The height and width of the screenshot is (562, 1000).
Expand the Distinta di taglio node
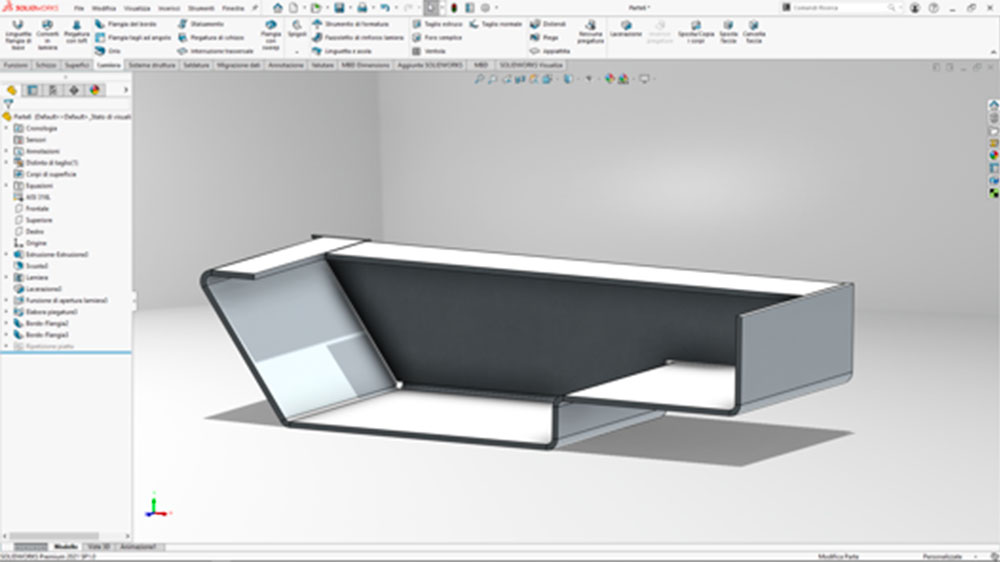[6, 163]
